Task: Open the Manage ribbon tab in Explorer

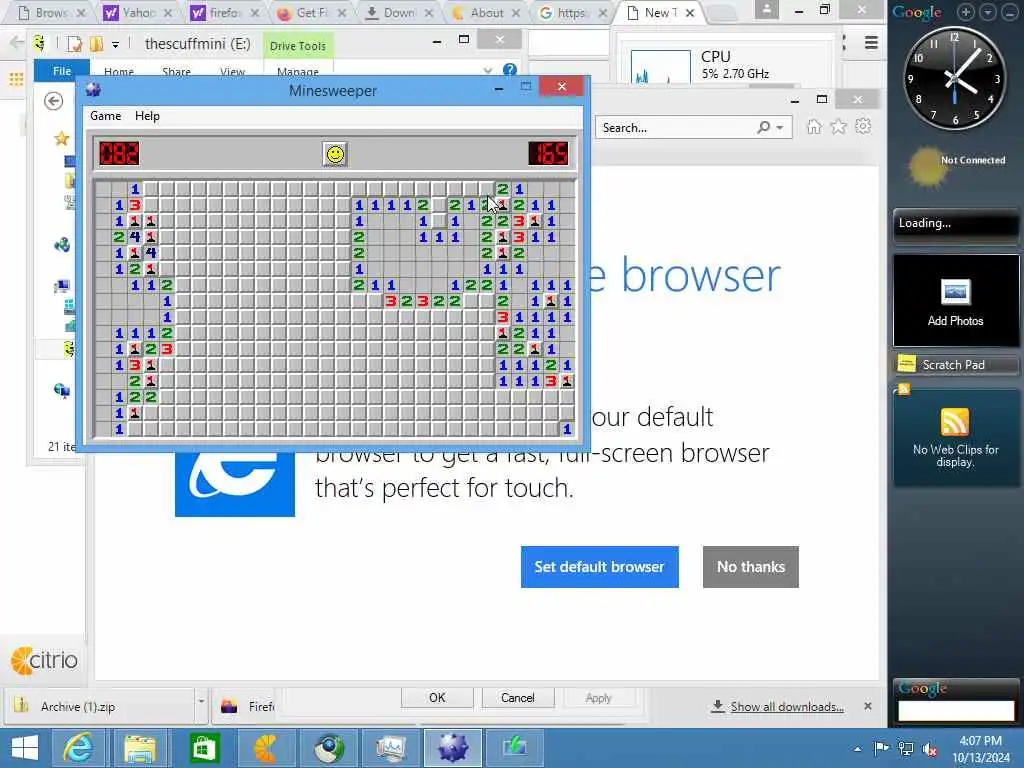Action: tap(298, 71)
